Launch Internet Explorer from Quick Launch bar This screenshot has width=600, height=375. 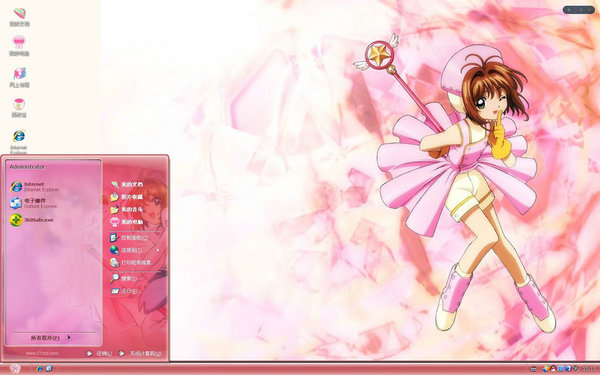[39, 368]
